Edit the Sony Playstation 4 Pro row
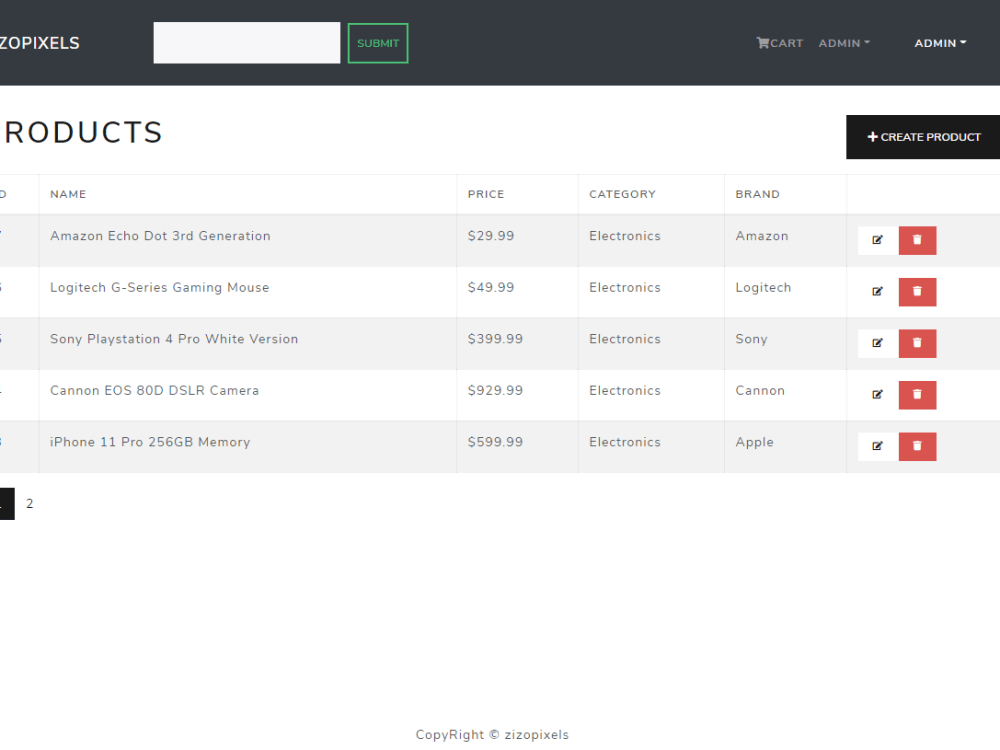 pyautogui.click(x=878, y=344)
